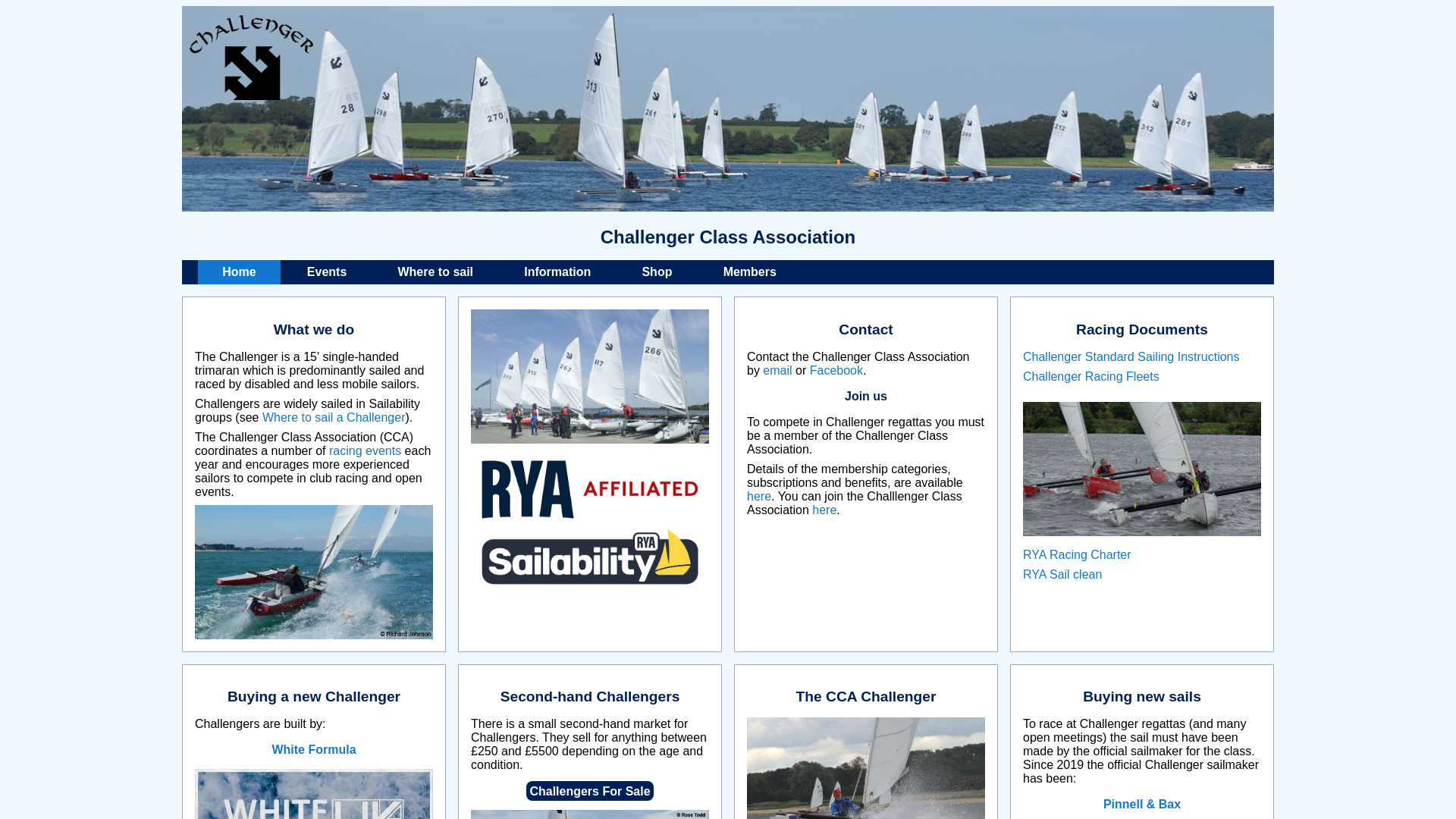The image size is (1456, 819).
Task: Click the Challengers For Sale button
Action: tap(590, 792)
